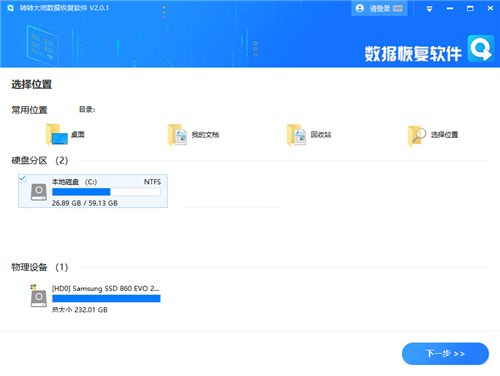The height and width of the screenshot is (376, 500).
Task: Open the My Documents (我的文档) folder icon
Action: pyautogui.click(x=177, y=135)
